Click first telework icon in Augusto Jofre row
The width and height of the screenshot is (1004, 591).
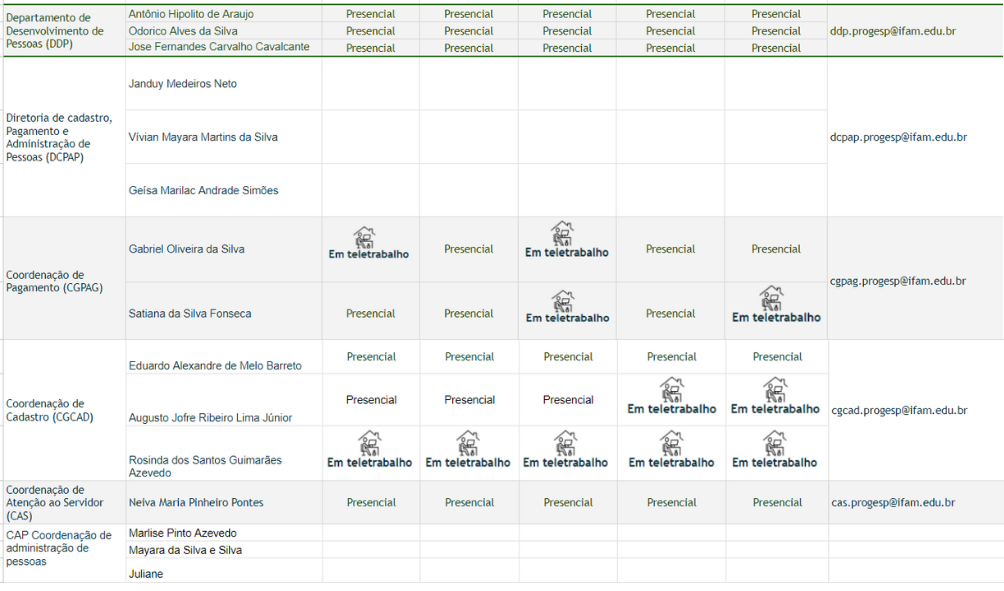(672, 389)
